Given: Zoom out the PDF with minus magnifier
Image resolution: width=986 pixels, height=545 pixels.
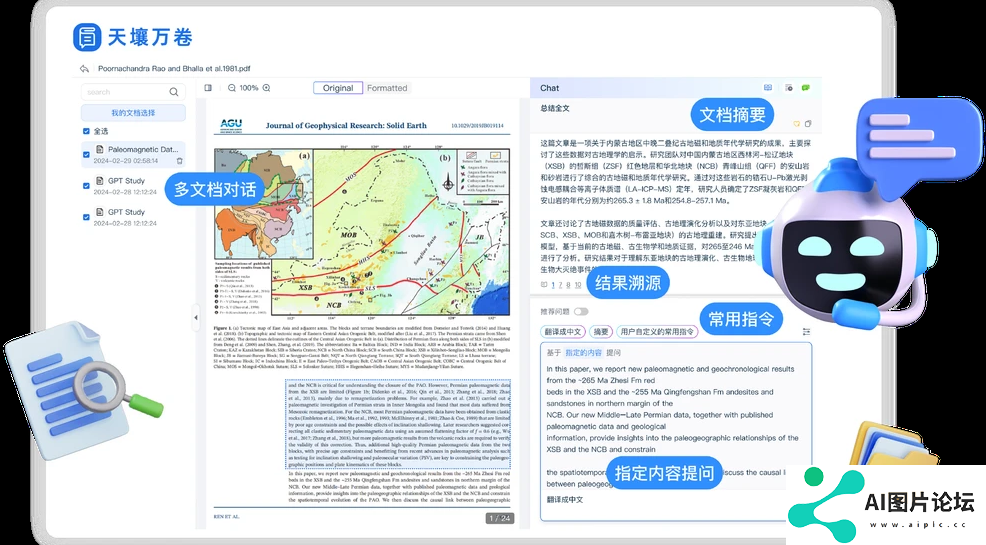Looking at the screenshot, I should [x=231, y=88].
